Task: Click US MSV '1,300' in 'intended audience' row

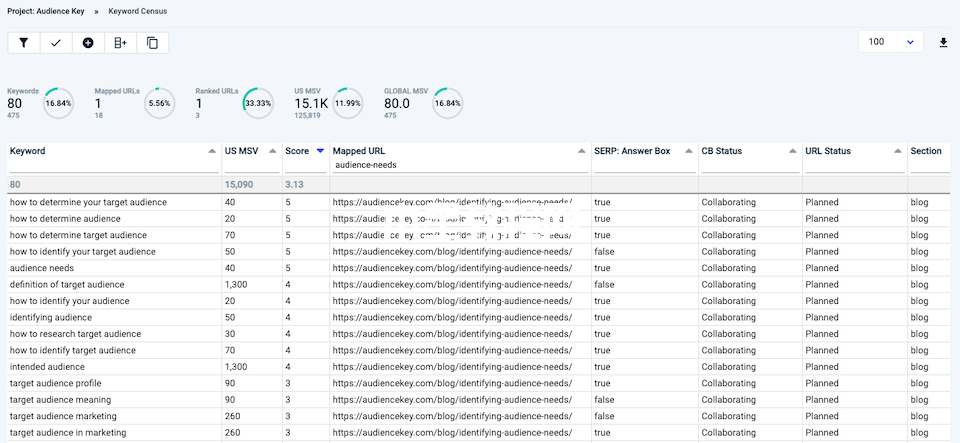Action: click(x=236, y=367)
